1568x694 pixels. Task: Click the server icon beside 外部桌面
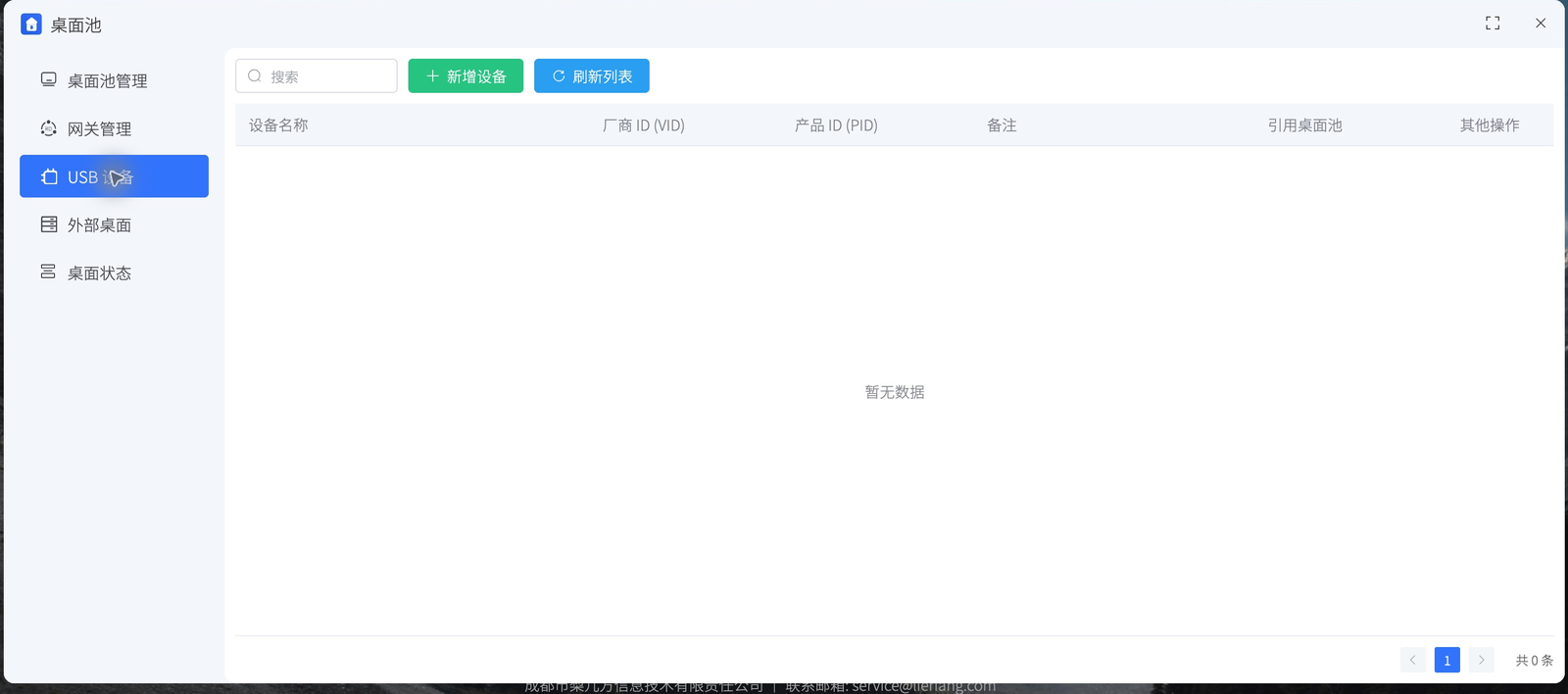[x=48, y=224]
